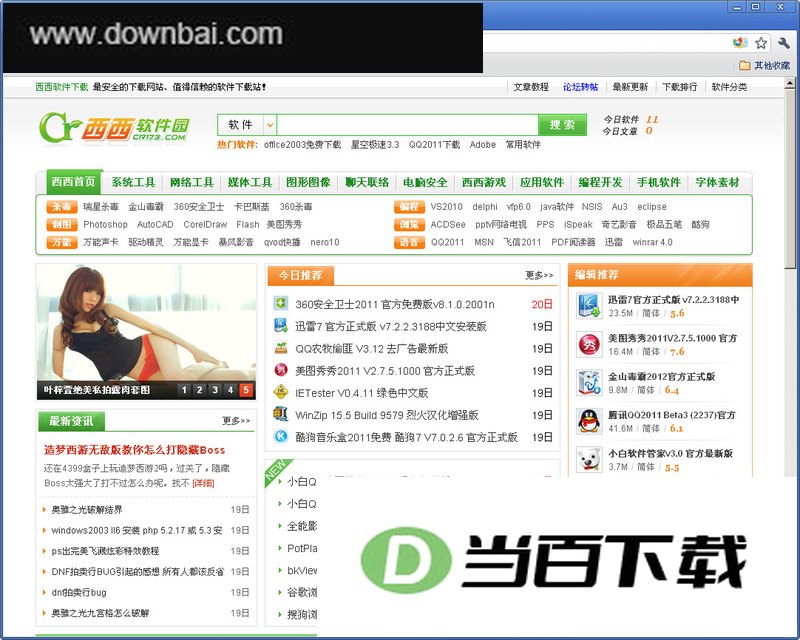This screenshot has width=800, height=640.
Task: Open 金山毒霸2012官方正式版 link
Action: click(661, 377)
